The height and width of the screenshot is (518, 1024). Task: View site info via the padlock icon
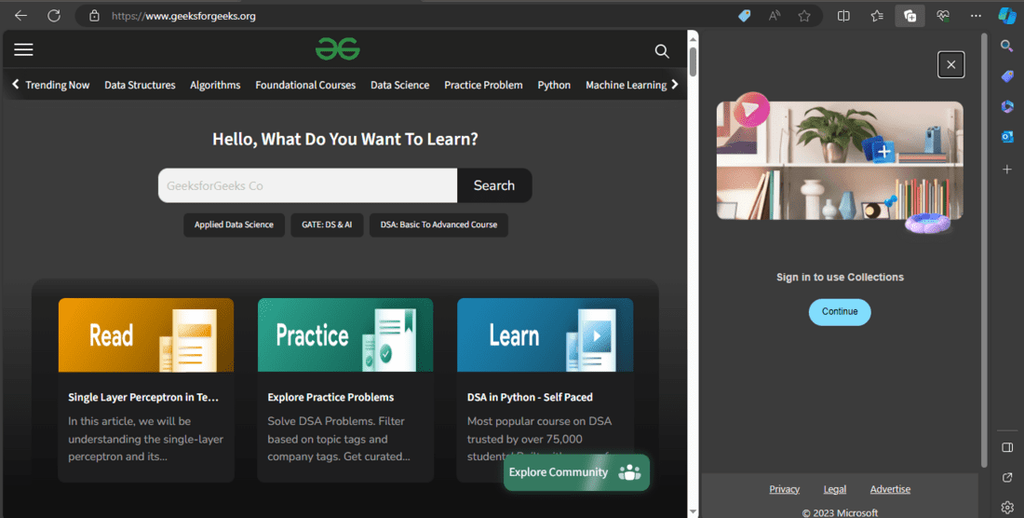(x=95, y=16)
